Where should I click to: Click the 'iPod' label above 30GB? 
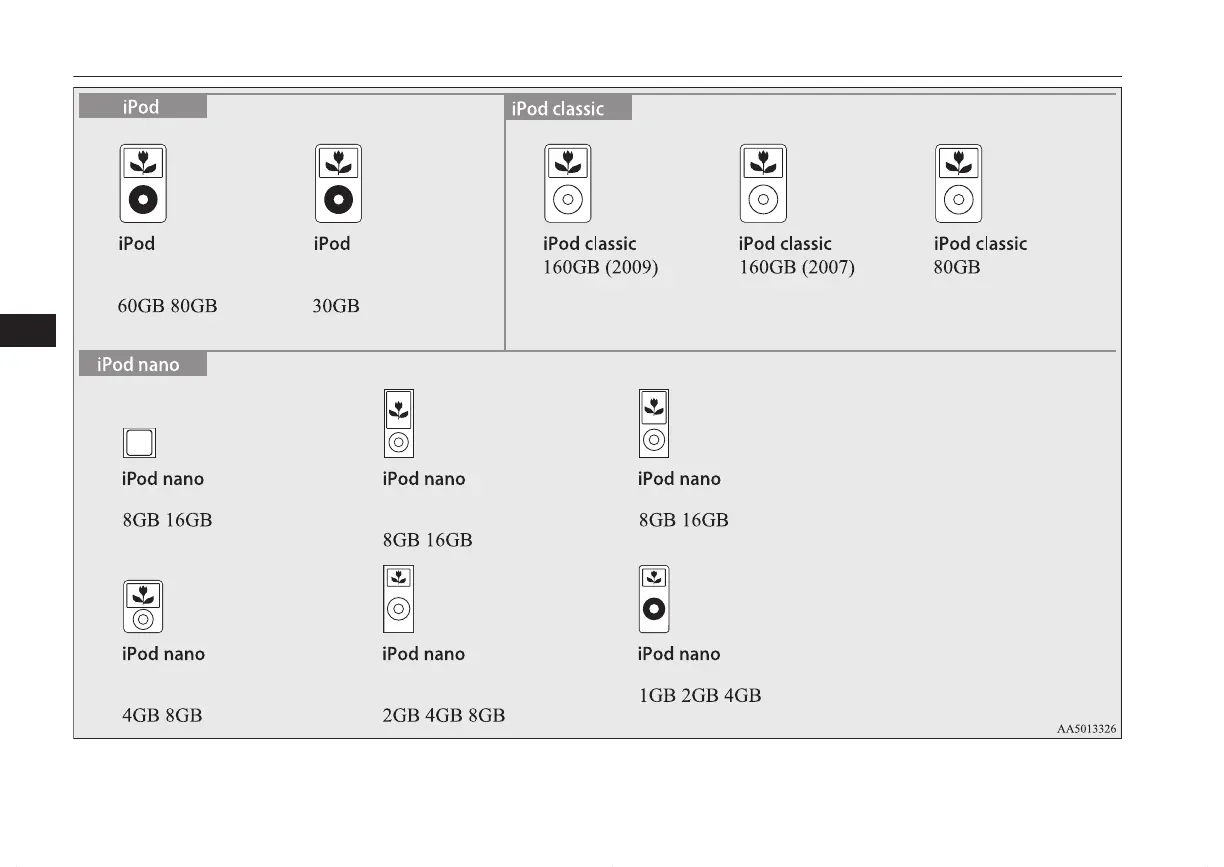[x=332, y=243]
